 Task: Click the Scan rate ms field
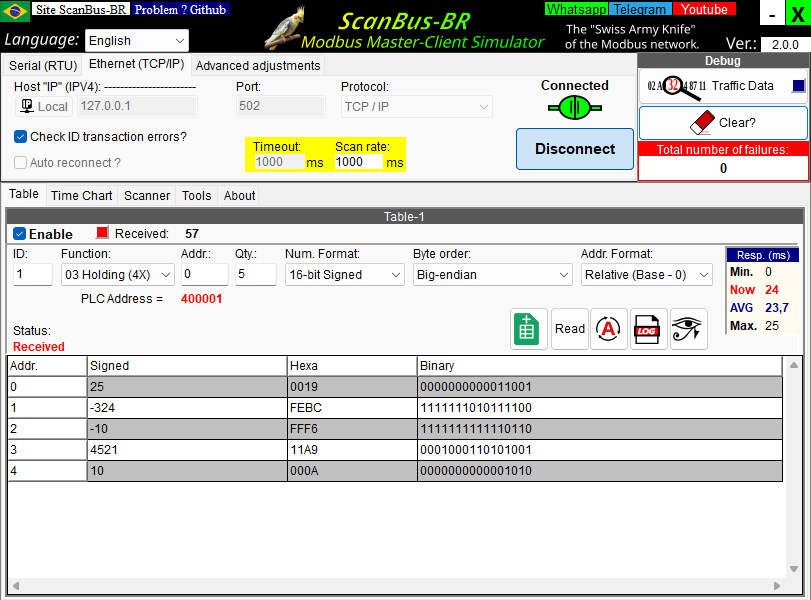[x=359, y=162]
